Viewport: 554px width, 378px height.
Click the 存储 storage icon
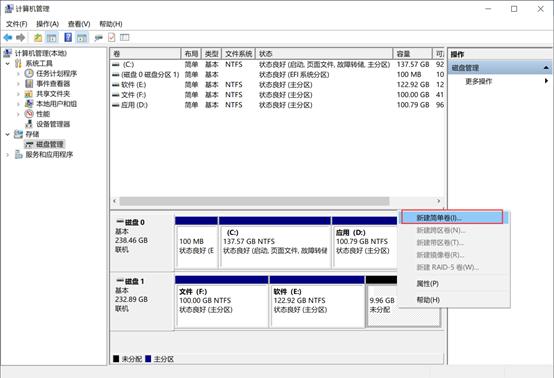(18, 134)
